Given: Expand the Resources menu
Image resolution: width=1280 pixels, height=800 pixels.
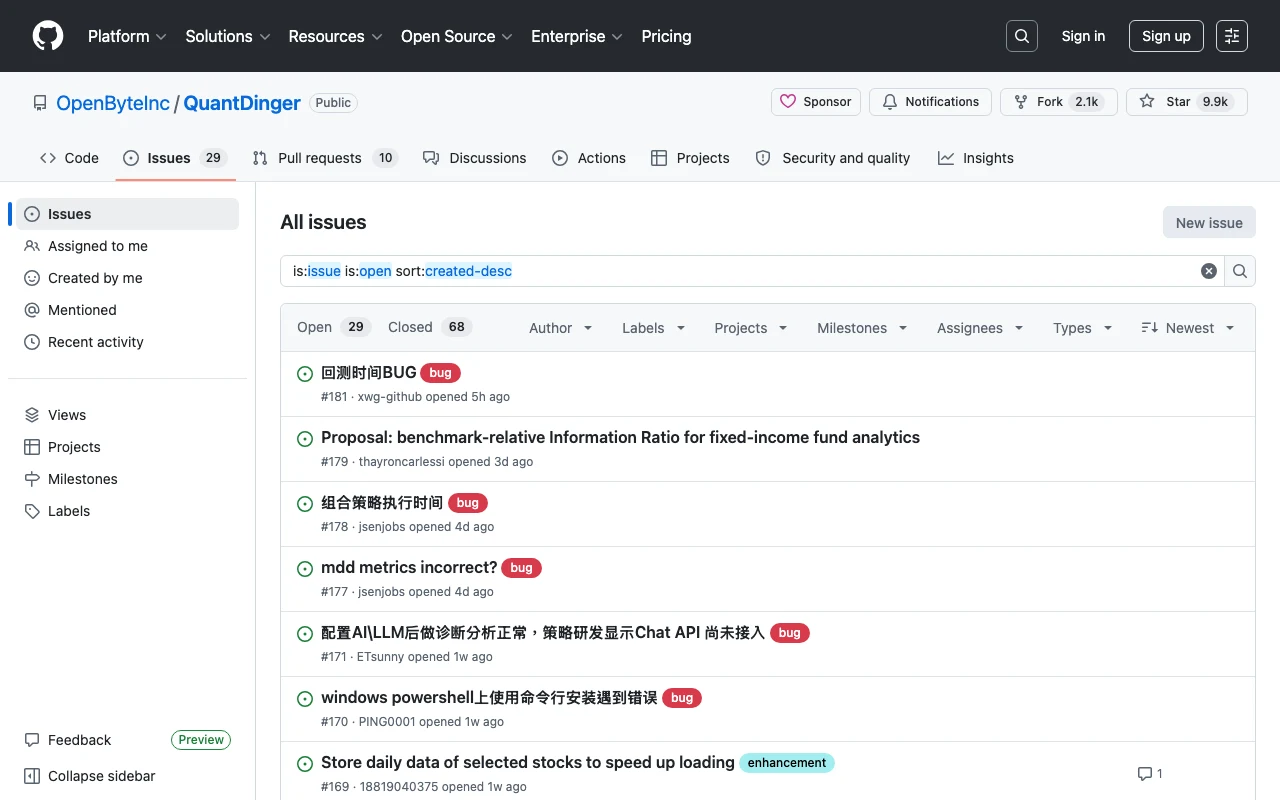Looking at the screenshot, I should [335, 36].
